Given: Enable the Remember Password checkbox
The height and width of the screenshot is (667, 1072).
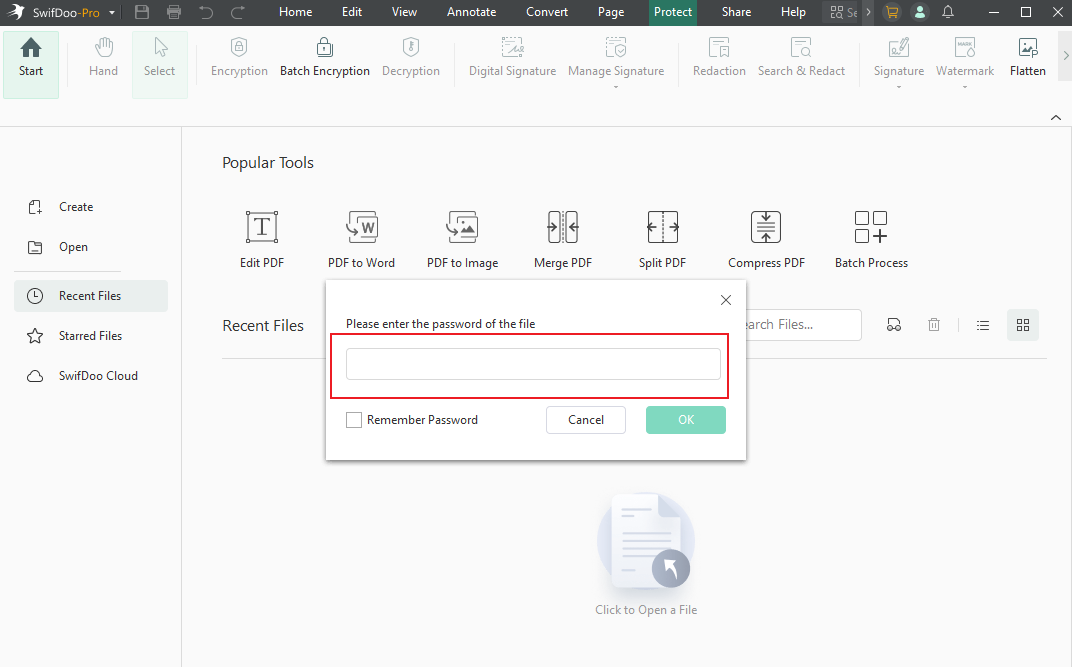Looking at the screenshot, I should point(354,419).
